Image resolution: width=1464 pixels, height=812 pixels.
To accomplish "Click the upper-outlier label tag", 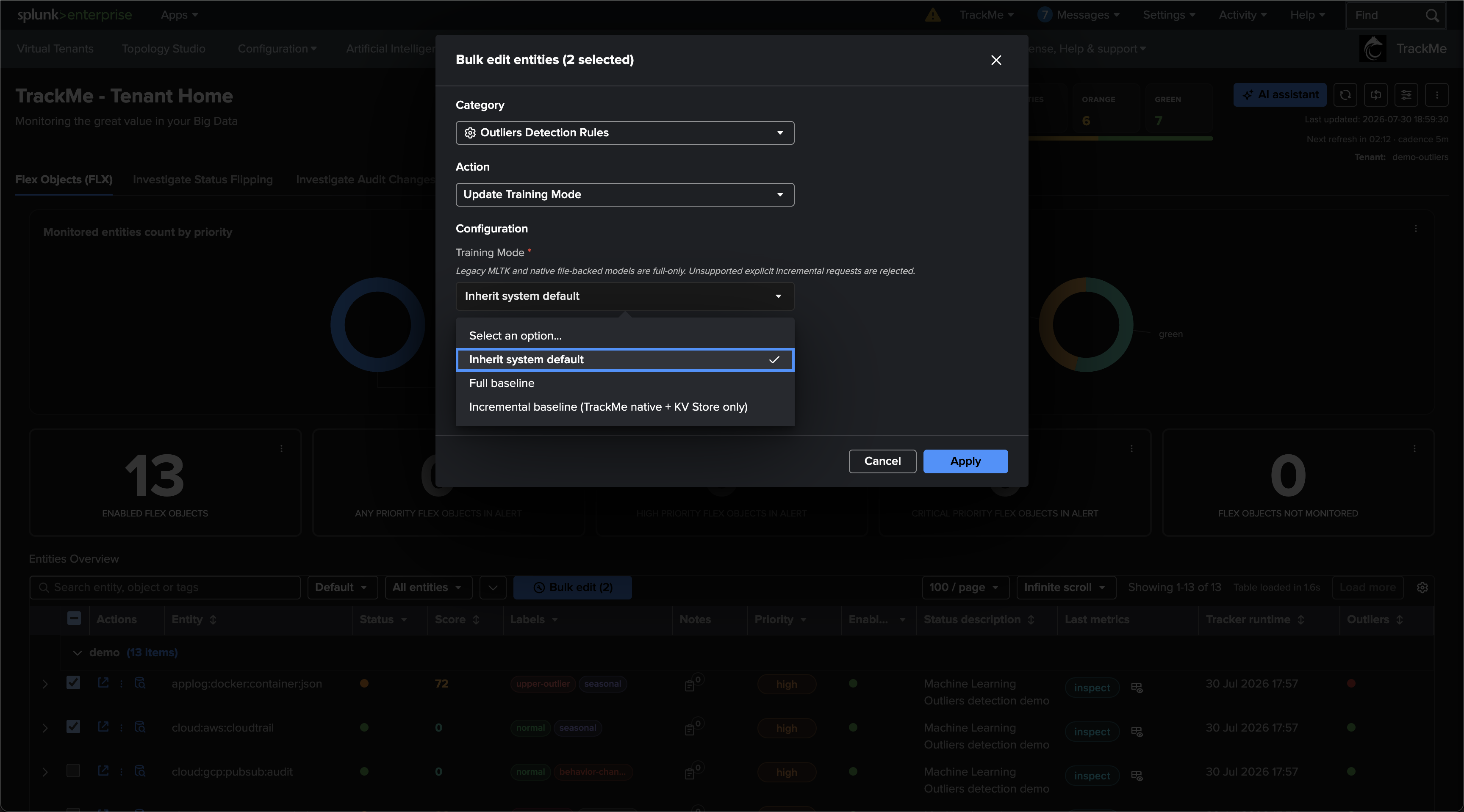I will (x=543, y=684).
